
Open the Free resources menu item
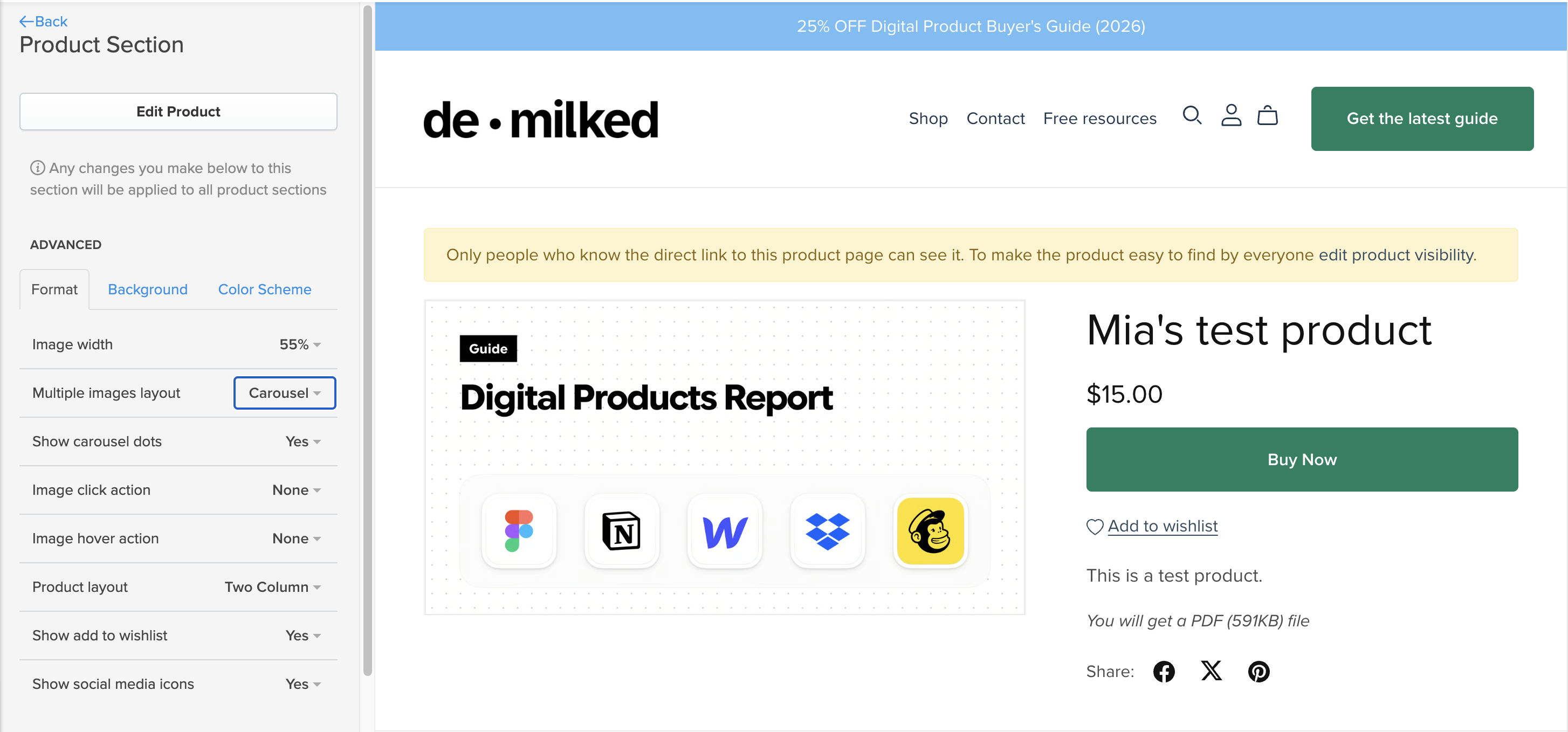(x=1099, y=119)
